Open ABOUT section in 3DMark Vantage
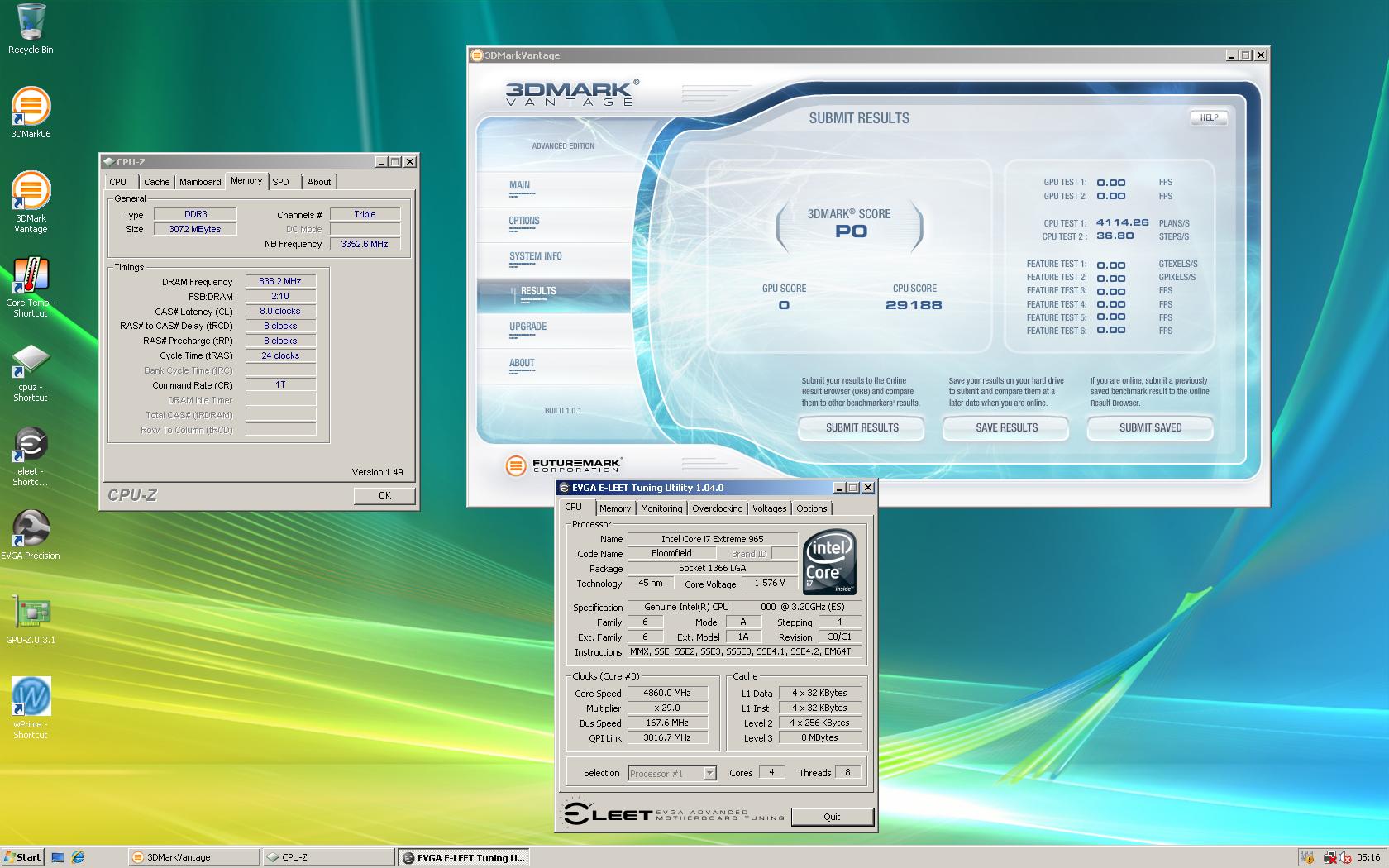 (x=522, y=364)
